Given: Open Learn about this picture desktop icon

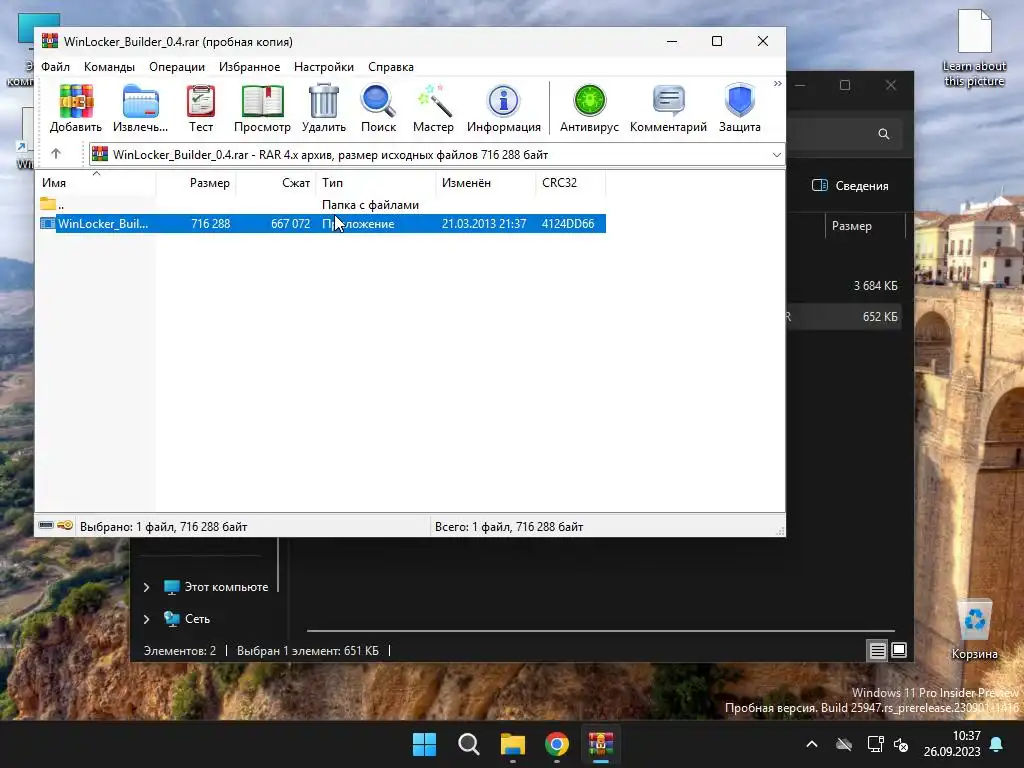Looking at the screenshot, I should (974, 48).
